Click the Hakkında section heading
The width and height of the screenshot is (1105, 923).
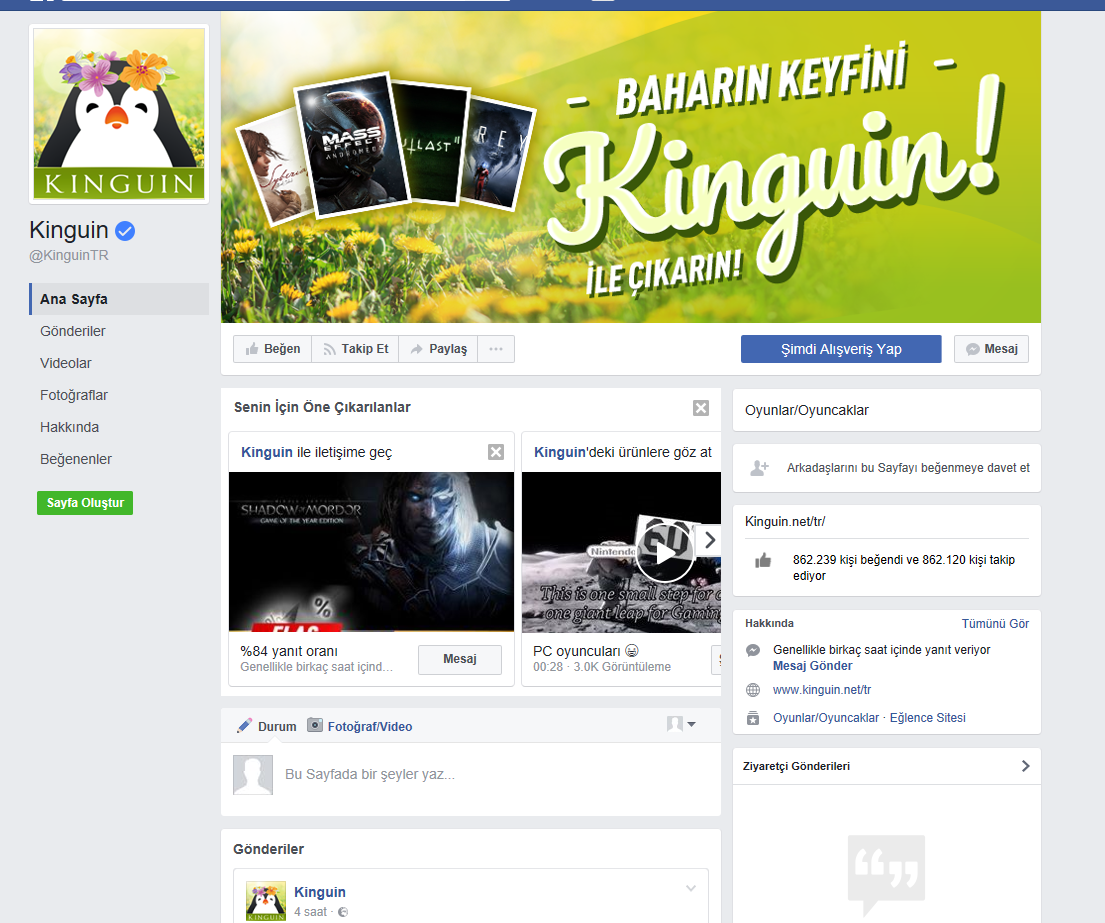coord(769,624)
